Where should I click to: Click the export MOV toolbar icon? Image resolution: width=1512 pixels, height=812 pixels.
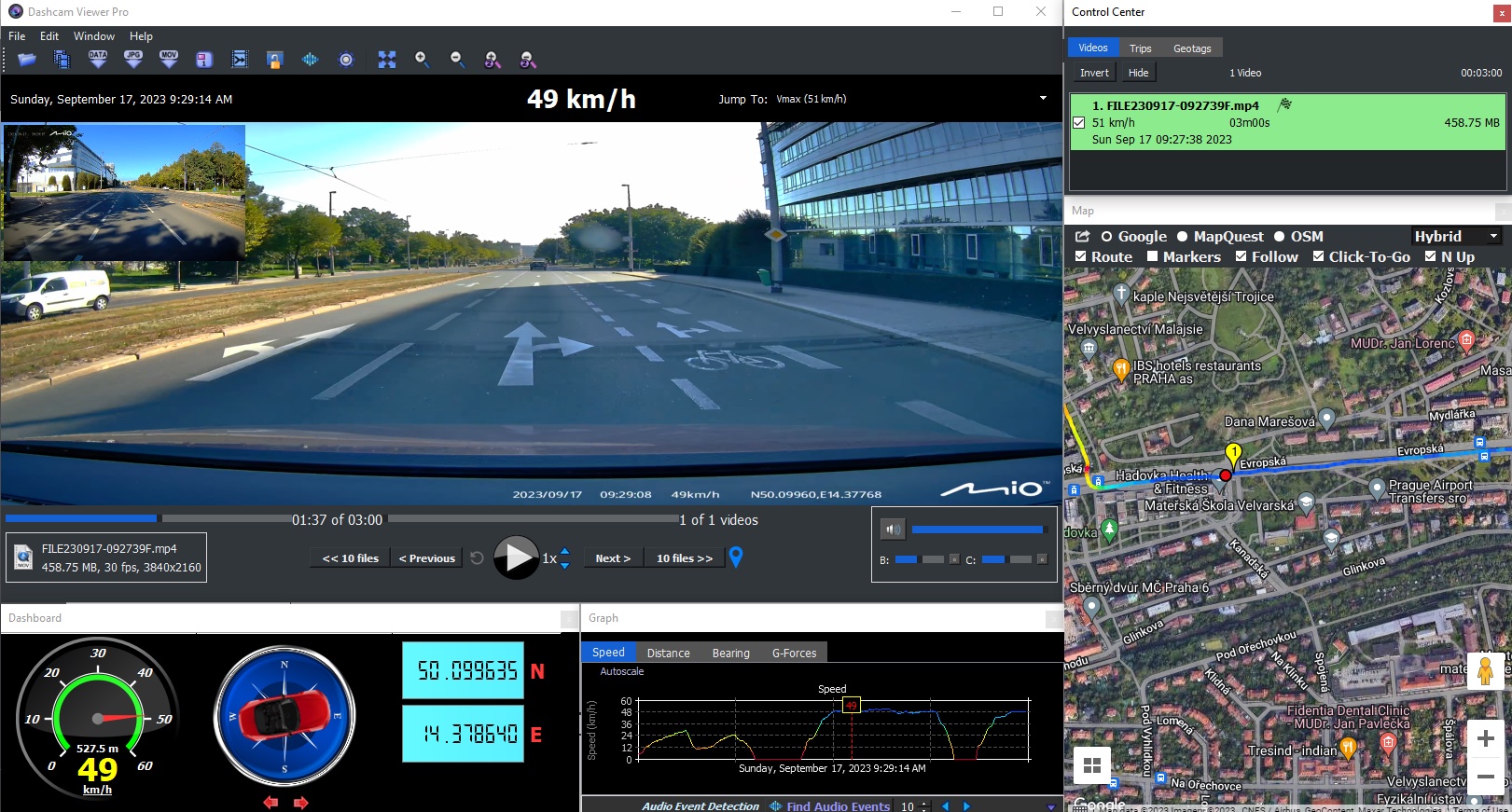click(x=169, y=60)
